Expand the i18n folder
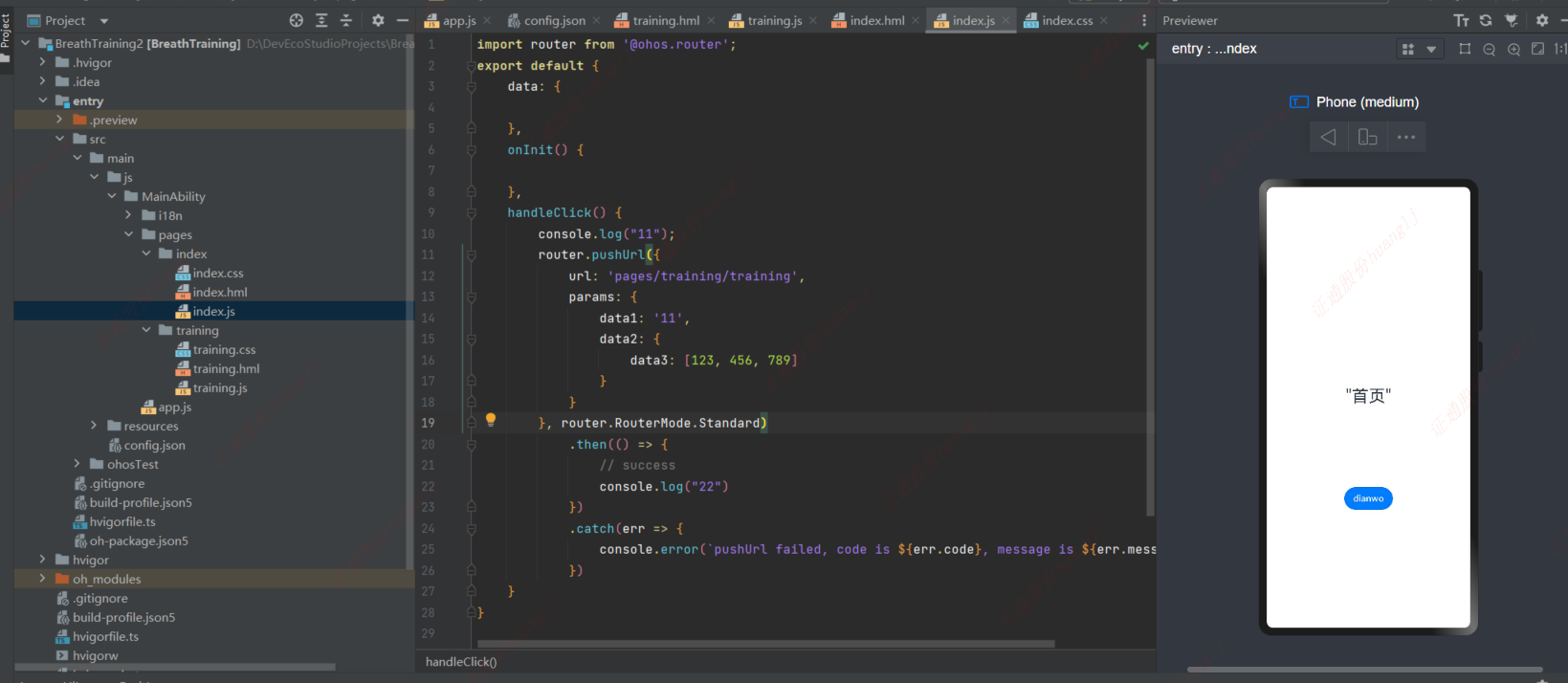The image size is (1568, 683). 128,215
